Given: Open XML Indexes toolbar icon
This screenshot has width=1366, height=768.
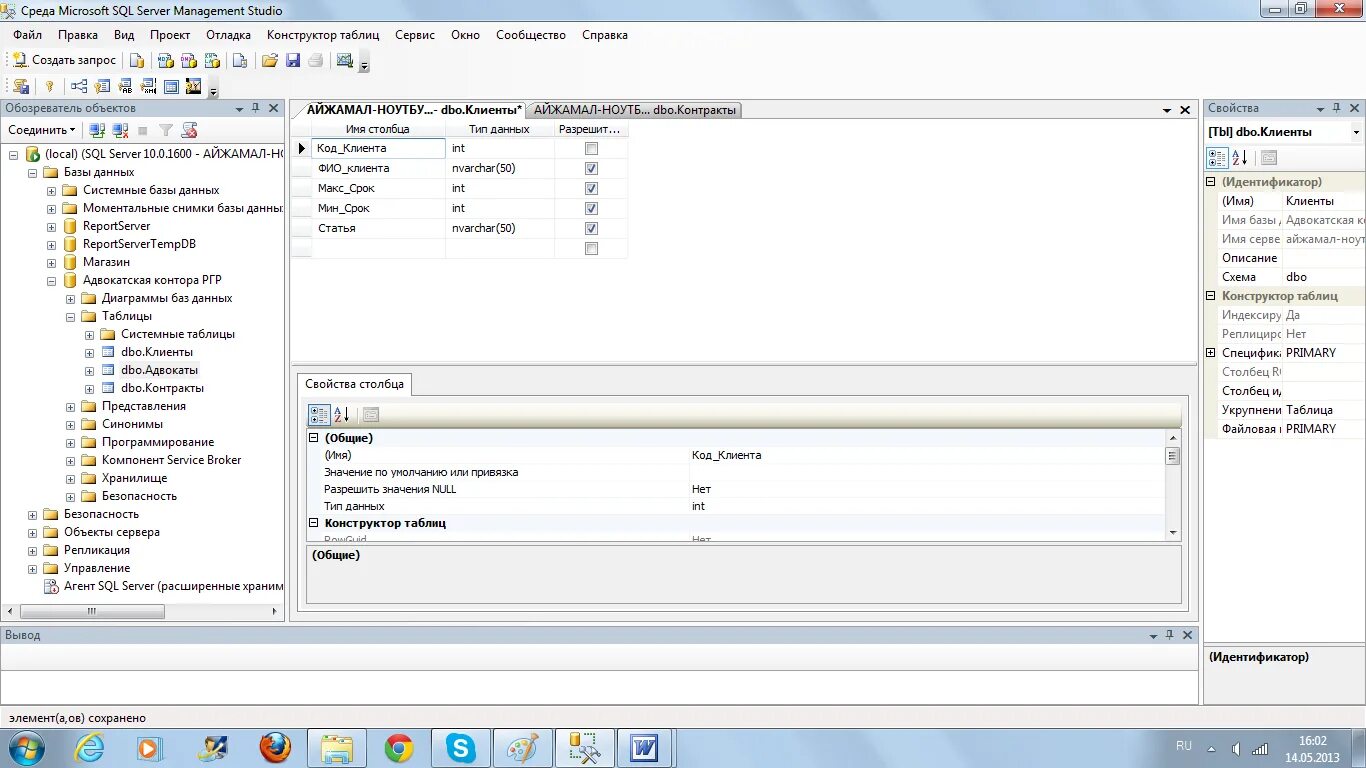Looking at the screenshot, I should coord(148,86).
